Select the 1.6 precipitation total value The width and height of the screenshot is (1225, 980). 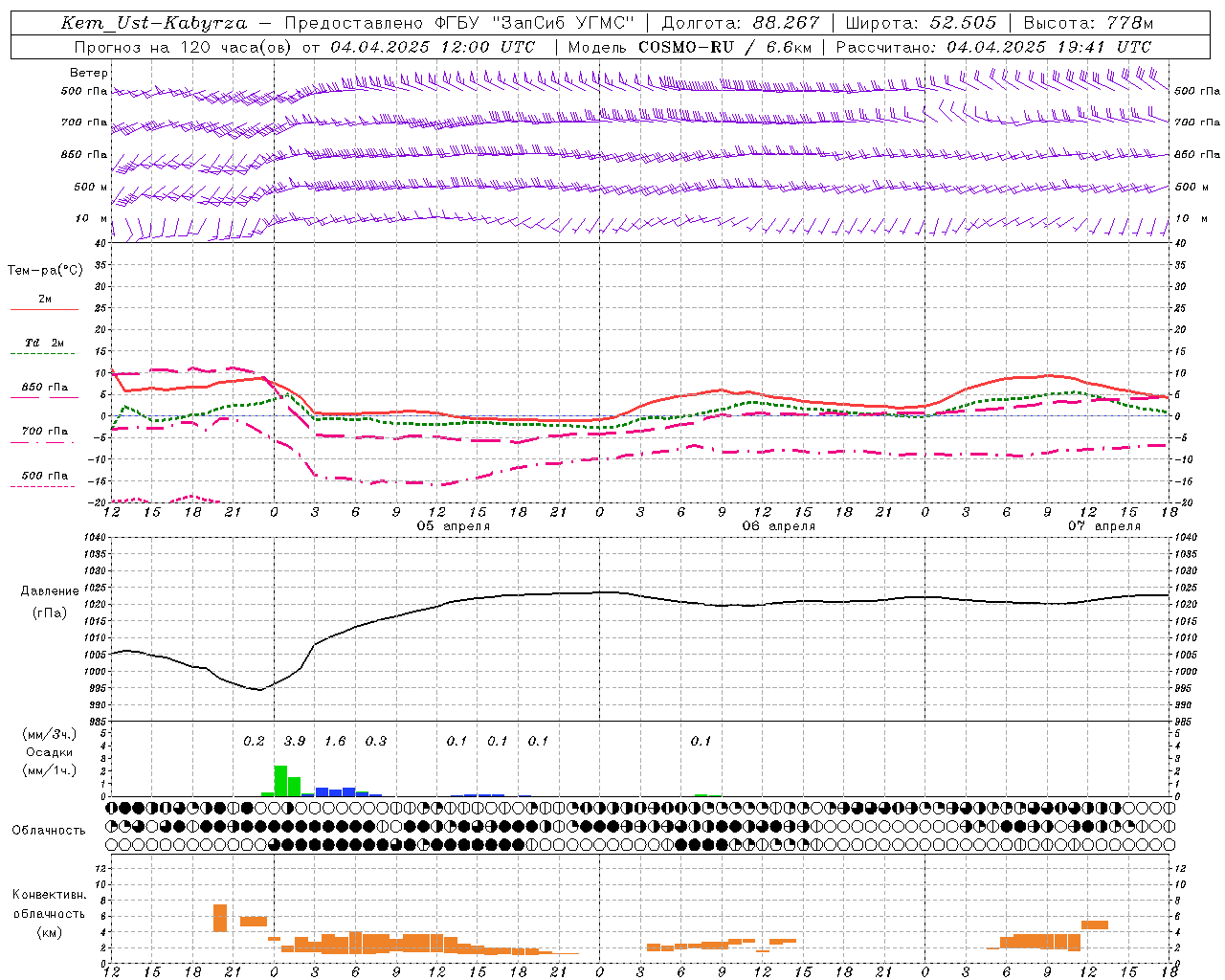(335, 741)
